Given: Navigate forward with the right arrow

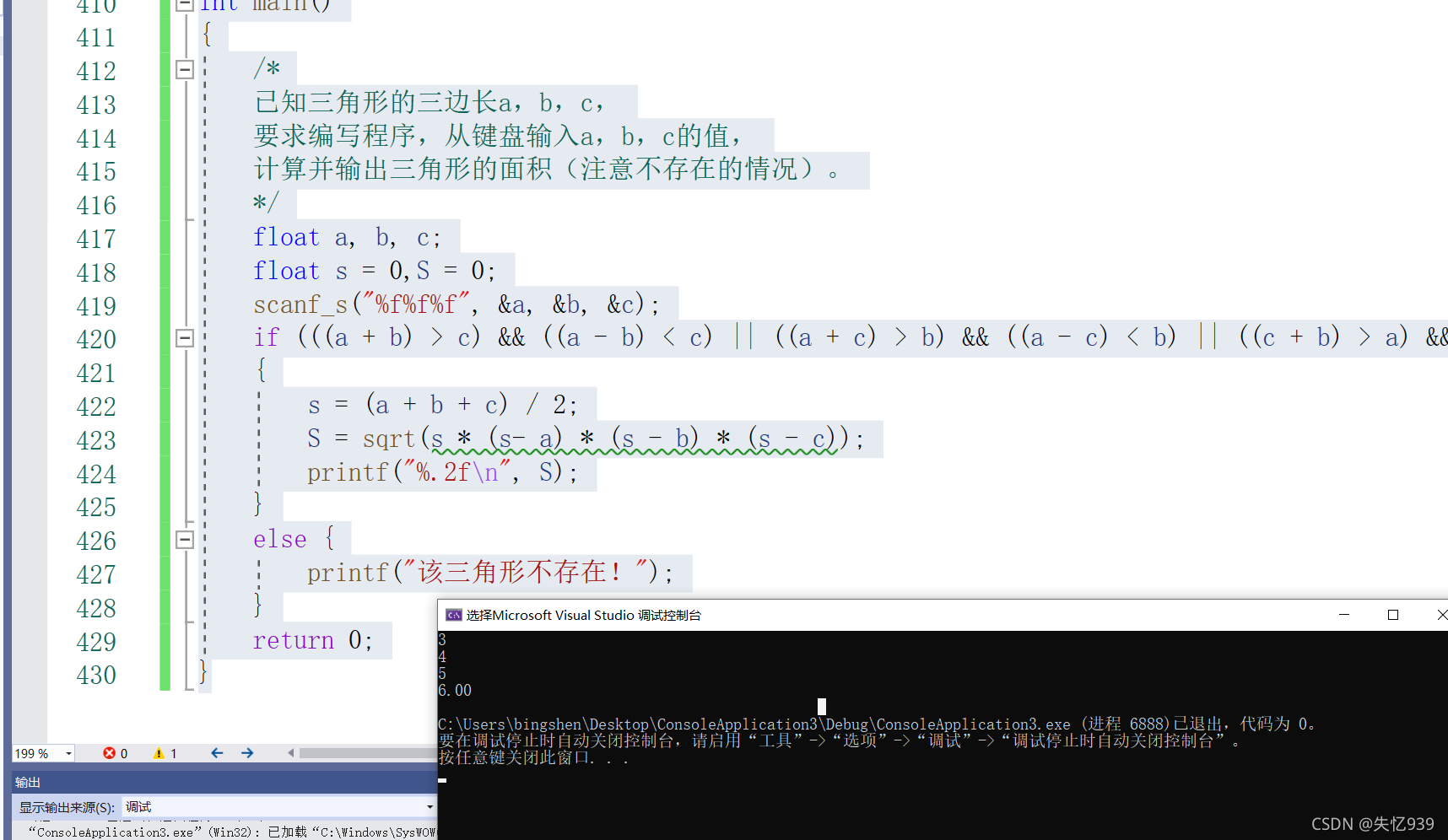Looking at the screenshot, I should tap(247, 753).
